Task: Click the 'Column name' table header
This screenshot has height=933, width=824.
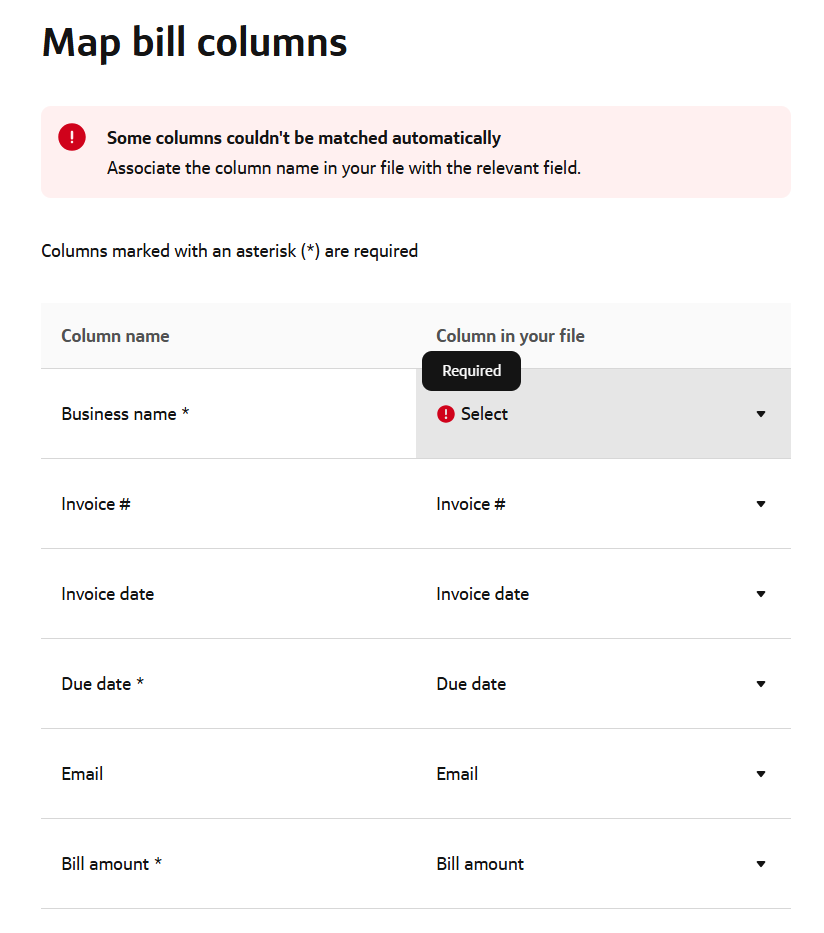Action: tap(115, 336)
